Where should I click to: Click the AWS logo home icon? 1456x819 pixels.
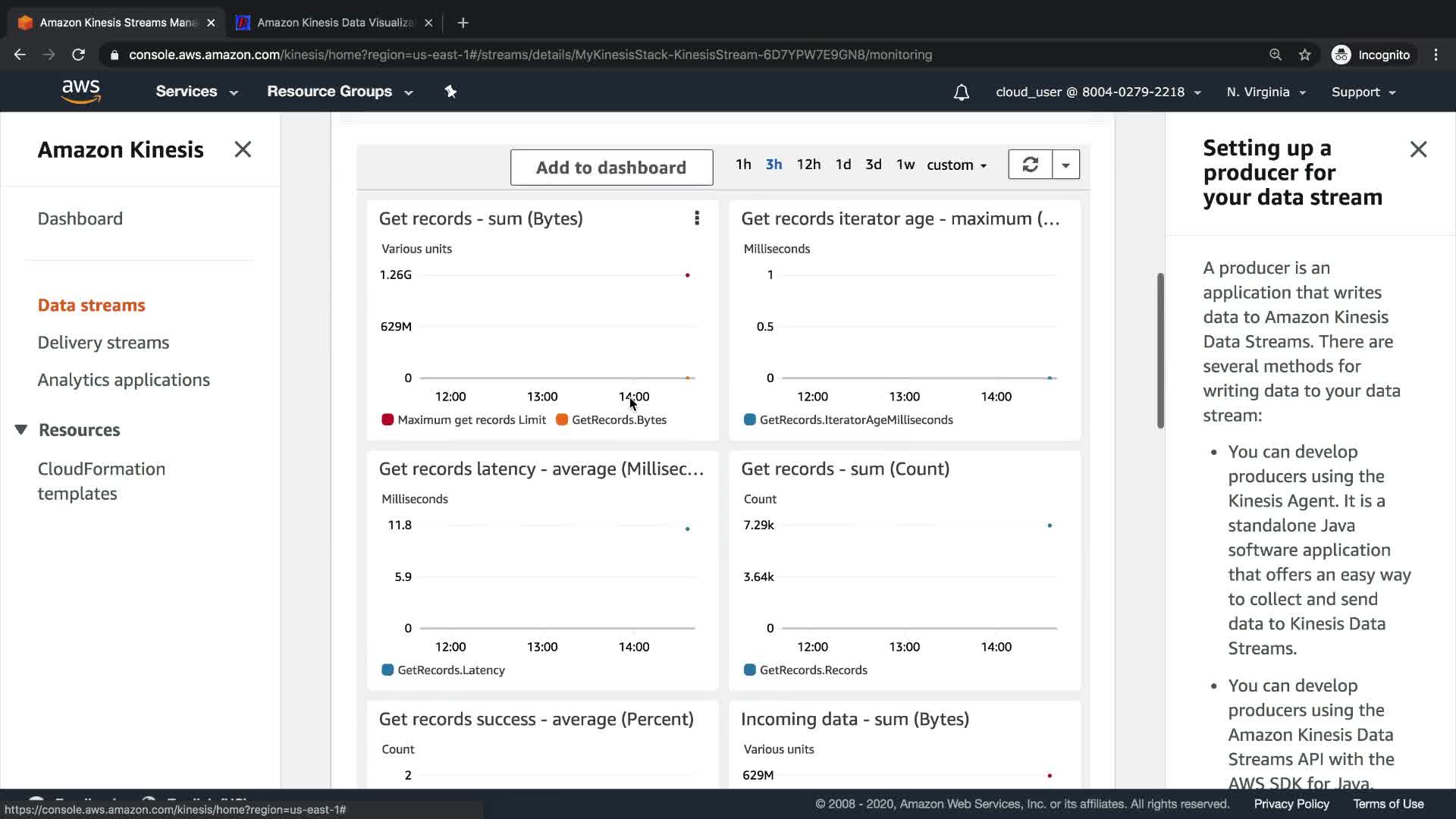pos(81,92)
